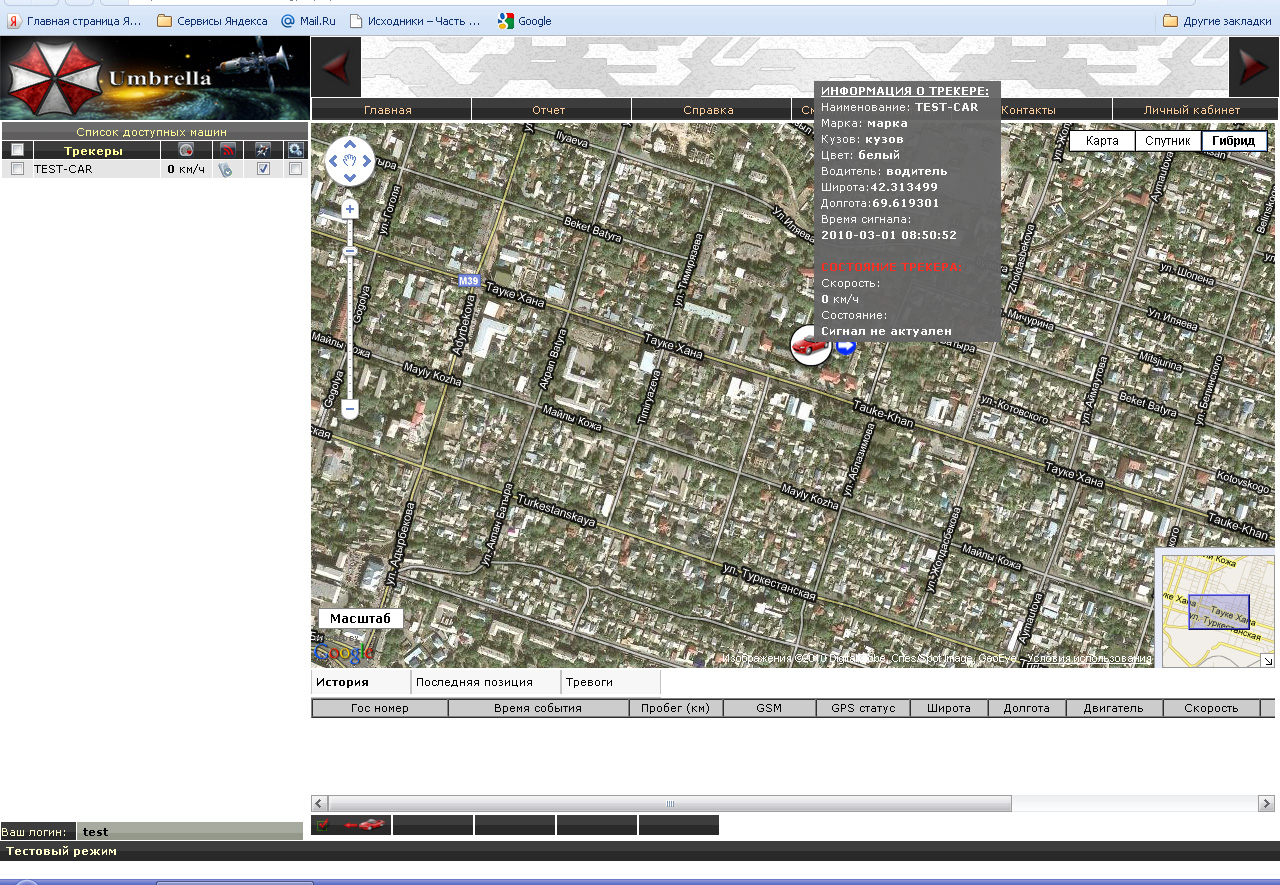This screenshot has width=1280, height=885.
Task: Click the map zoom in plus button
Action: (x=350, y=209)
